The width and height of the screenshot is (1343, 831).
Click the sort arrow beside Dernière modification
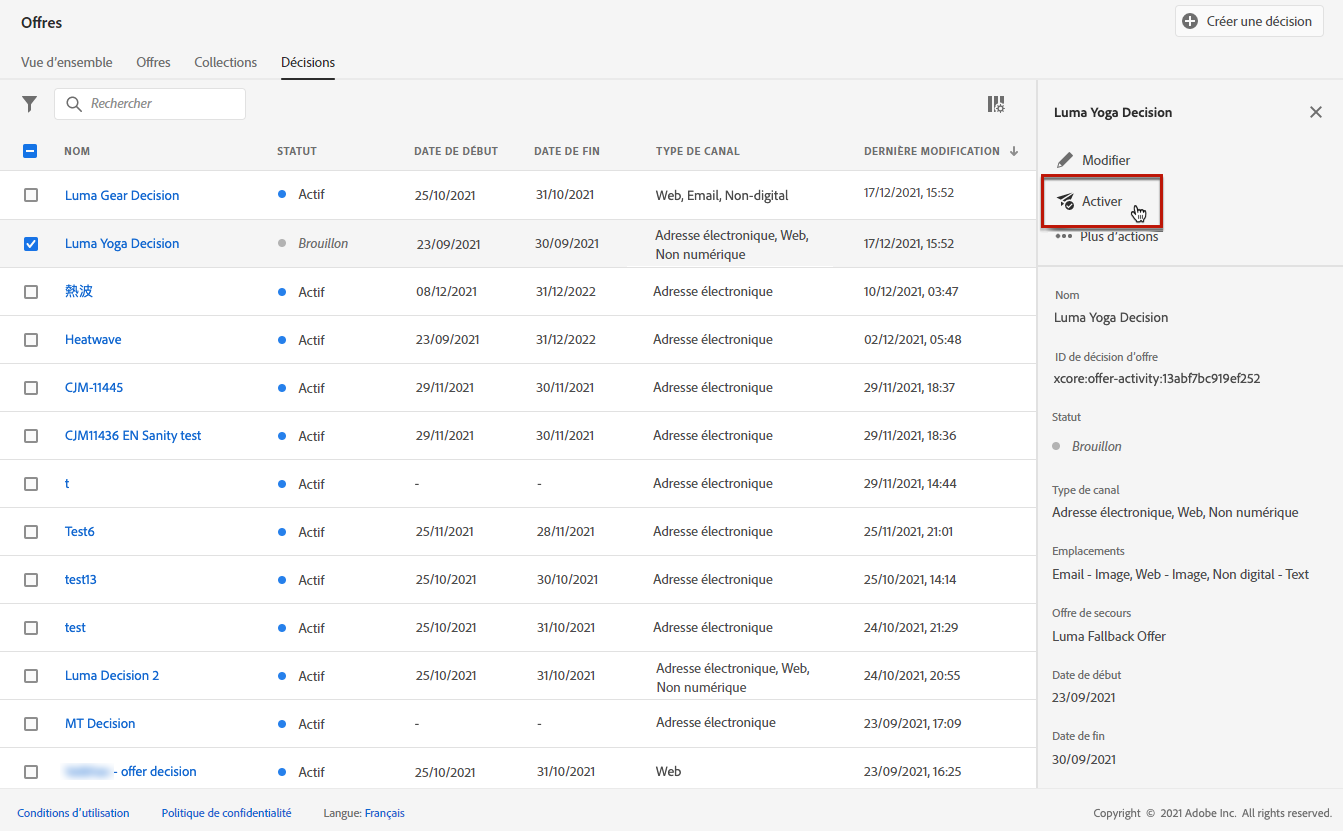click(1014, 151)
